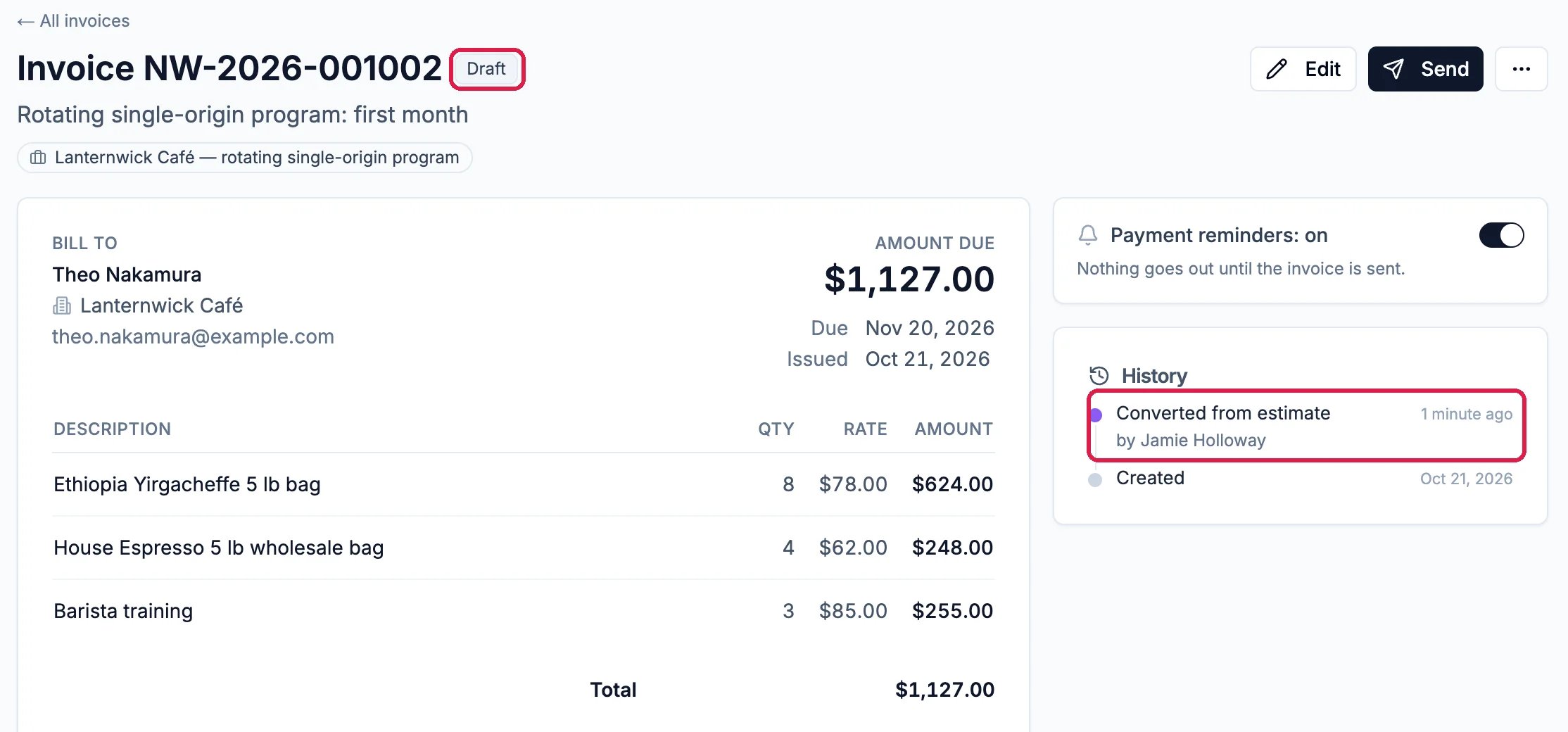The width and height of the screenshot is (1568, 732).
Task: Click the client name Theo Nakamura
Action: click(127, 274)
